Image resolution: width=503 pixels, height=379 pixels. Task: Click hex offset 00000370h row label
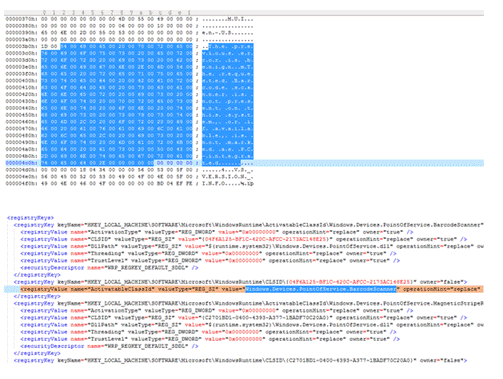(22, 19)
